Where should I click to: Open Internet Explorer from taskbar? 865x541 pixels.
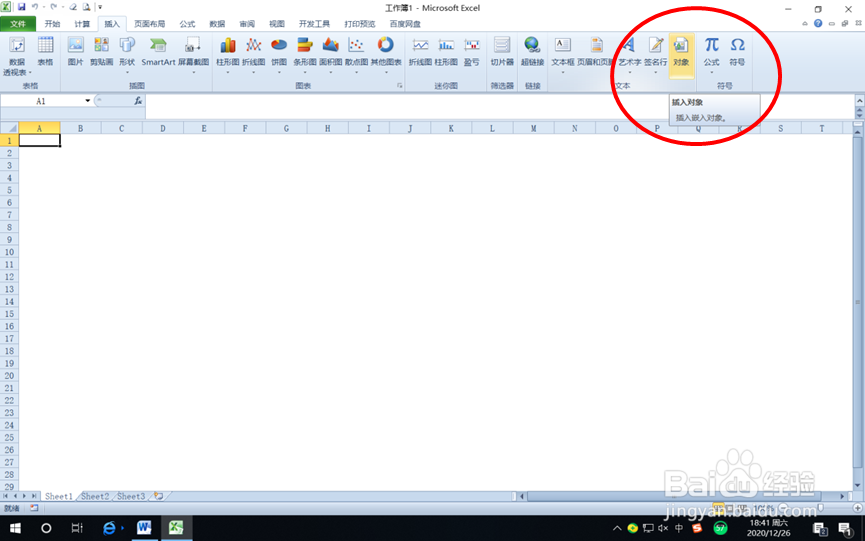point(109,528)
